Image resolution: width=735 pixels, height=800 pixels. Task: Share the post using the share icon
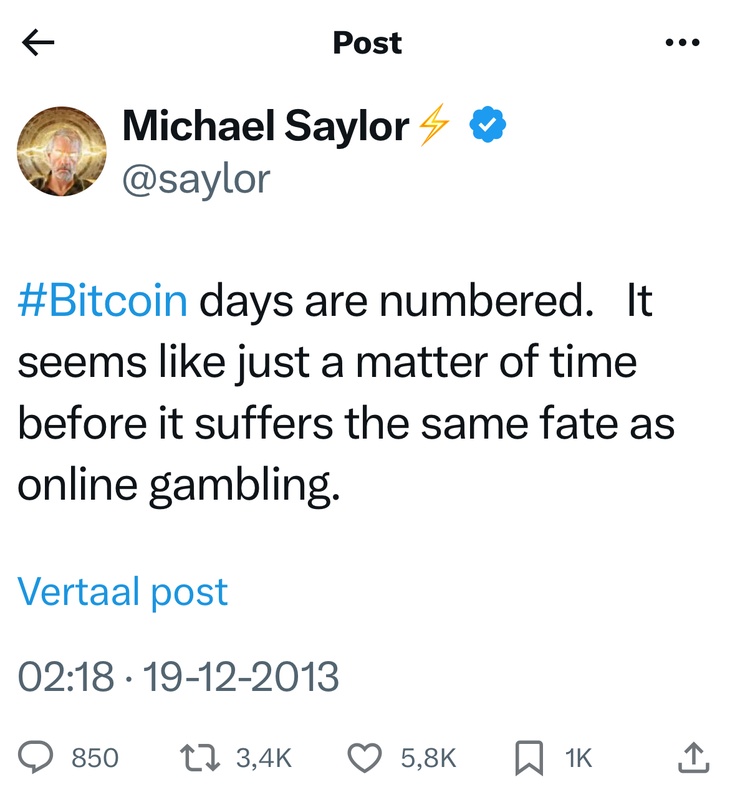click(693, 757)
